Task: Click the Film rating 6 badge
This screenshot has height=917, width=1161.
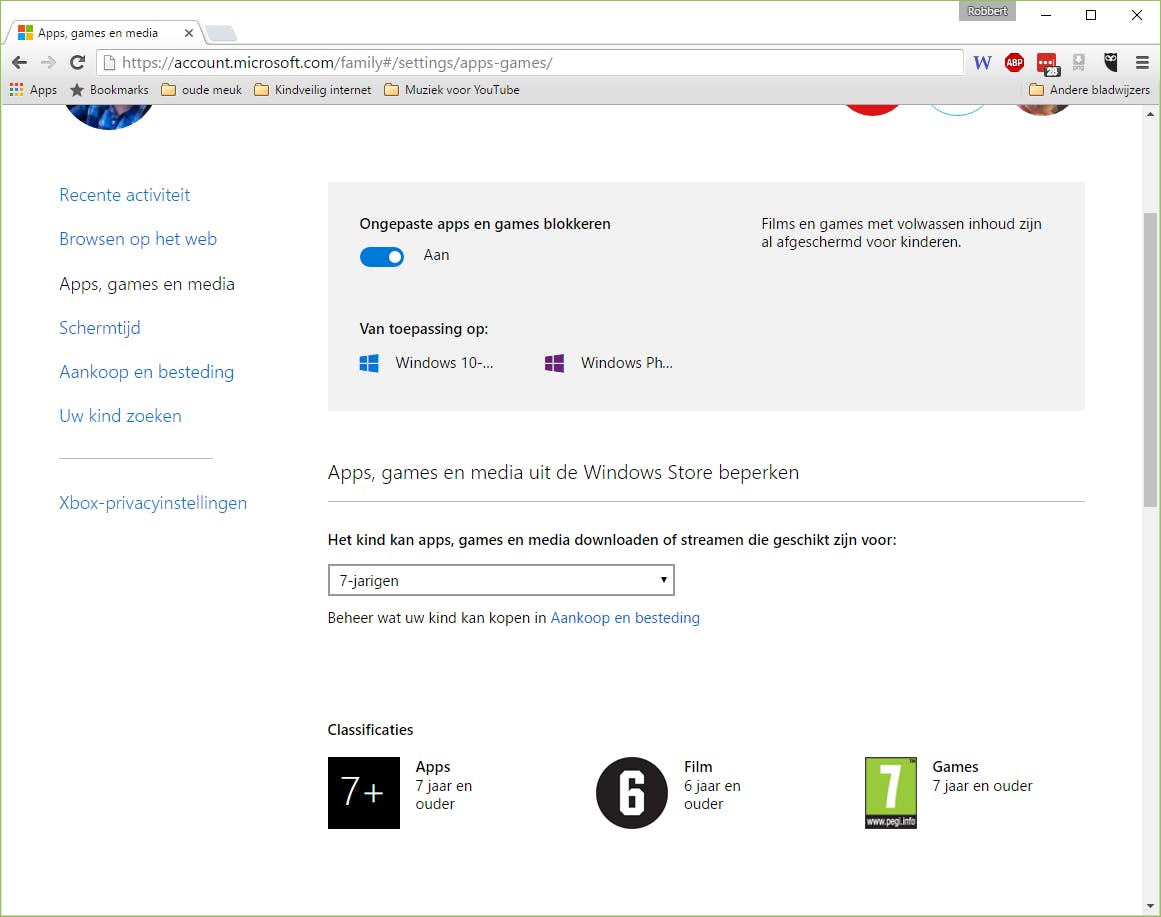Action: pyautogui.click(x=632, y=793)
